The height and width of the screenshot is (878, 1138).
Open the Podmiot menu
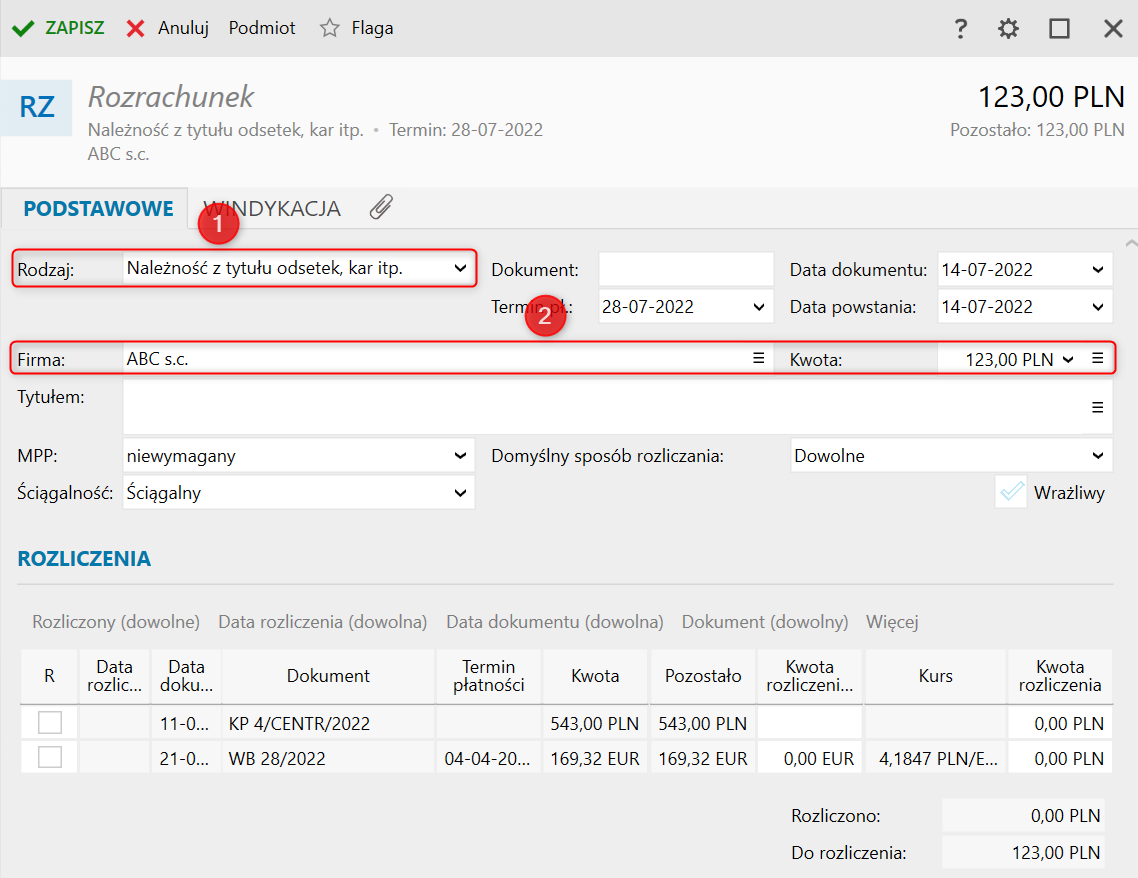262,28
